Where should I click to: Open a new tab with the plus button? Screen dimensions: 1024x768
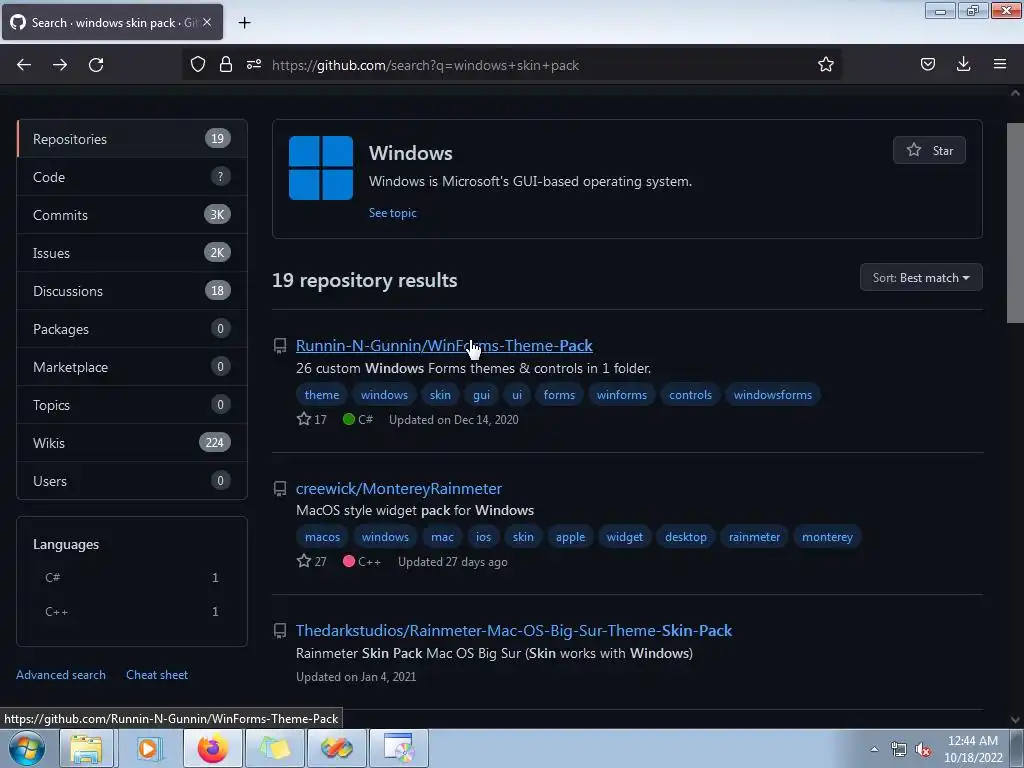[244, 23]
